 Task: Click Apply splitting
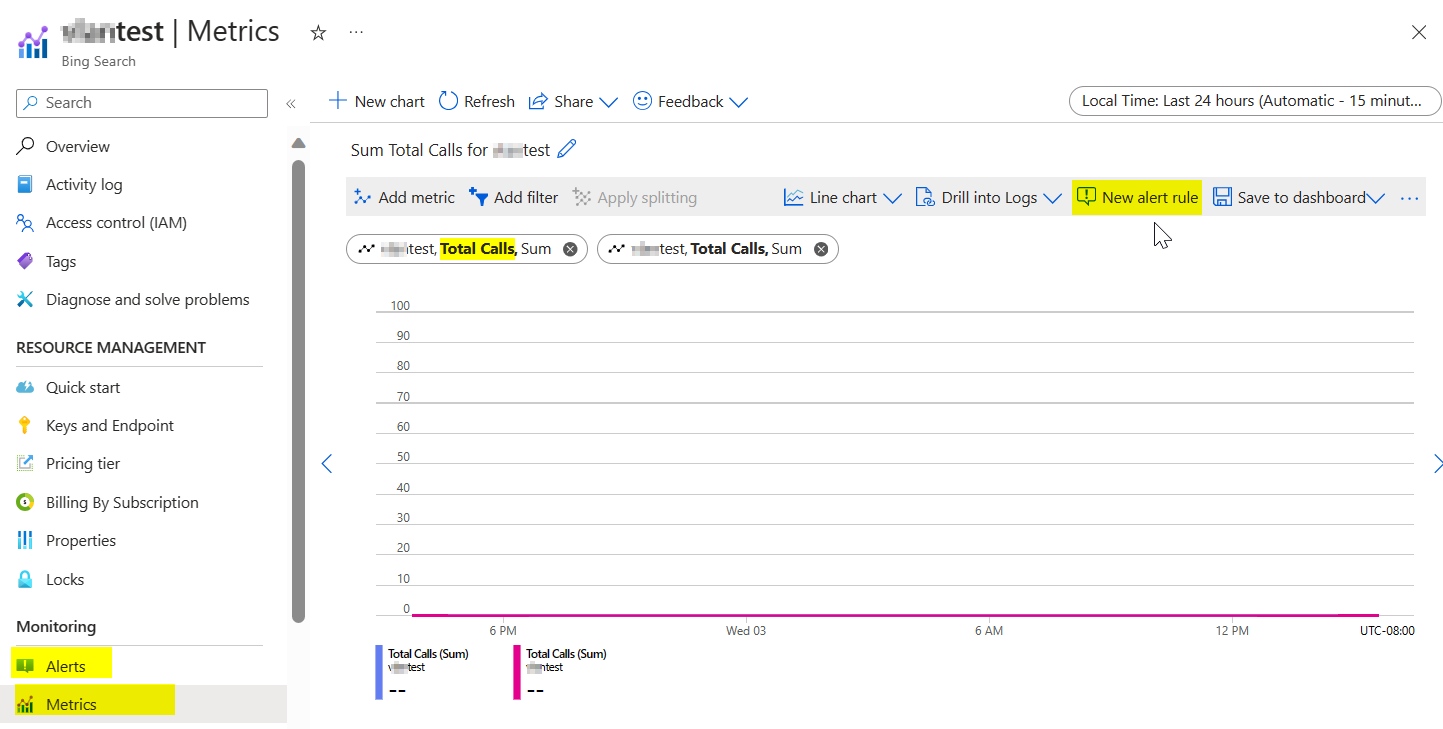pos(634,198)
